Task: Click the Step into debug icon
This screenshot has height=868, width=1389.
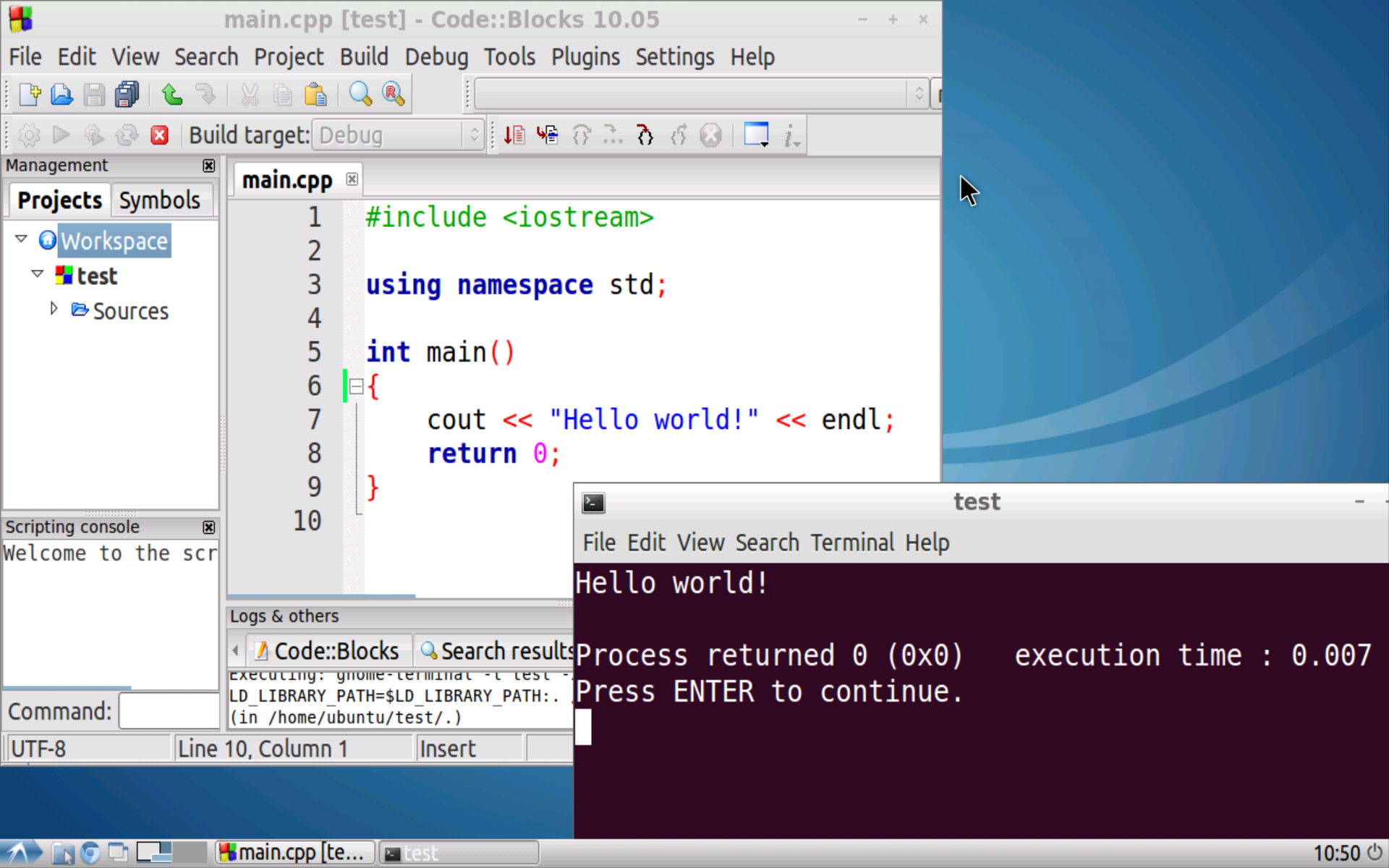Action: [645, 135]
